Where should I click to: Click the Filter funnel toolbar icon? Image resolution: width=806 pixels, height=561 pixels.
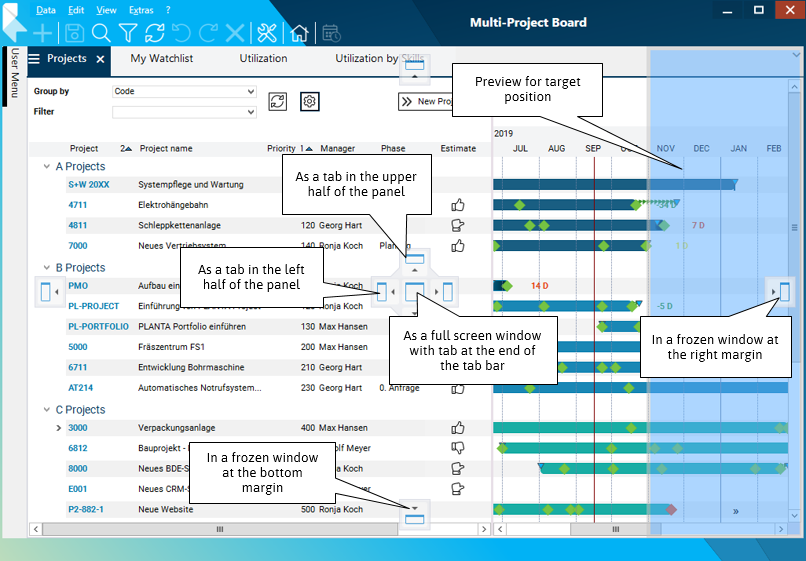[x=128, y=33]
